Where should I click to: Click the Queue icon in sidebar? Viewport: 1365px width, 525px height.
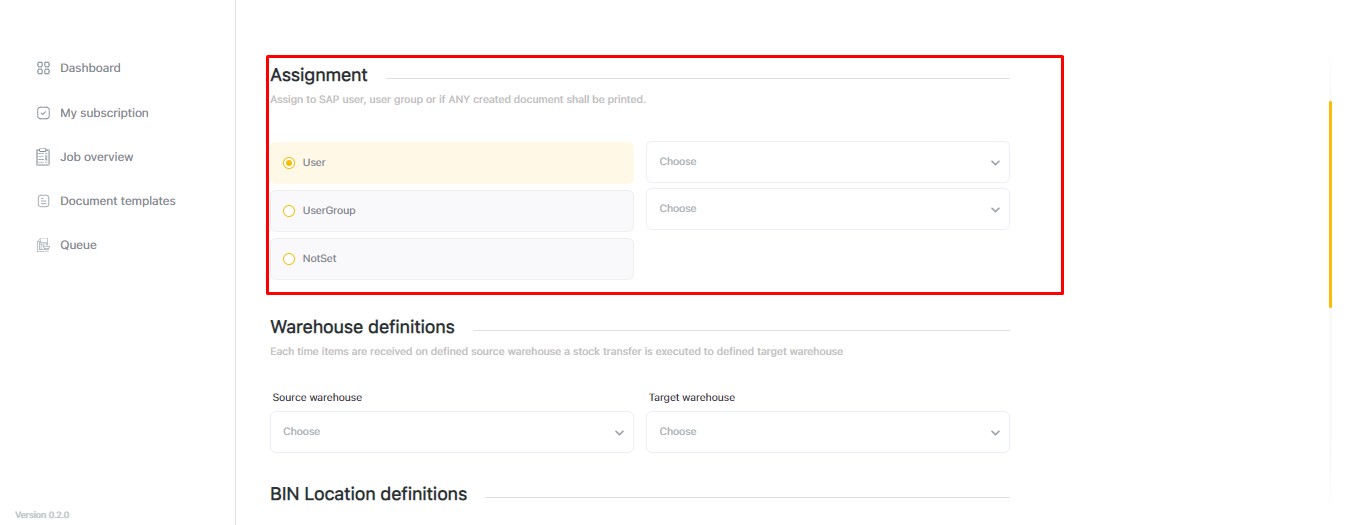click(x=43, y=245)
